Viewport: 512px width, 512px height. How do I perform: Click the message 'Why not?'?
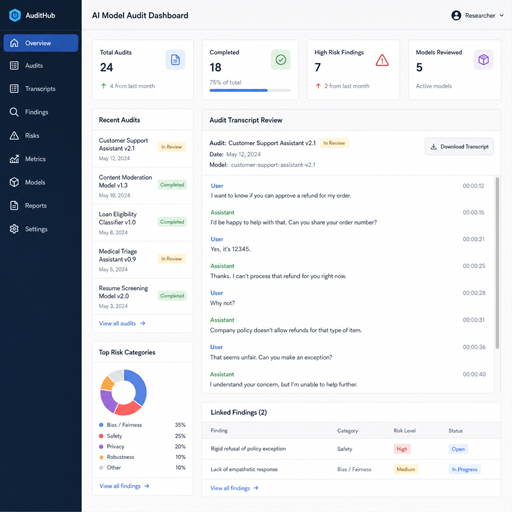(x=222, y=303)
